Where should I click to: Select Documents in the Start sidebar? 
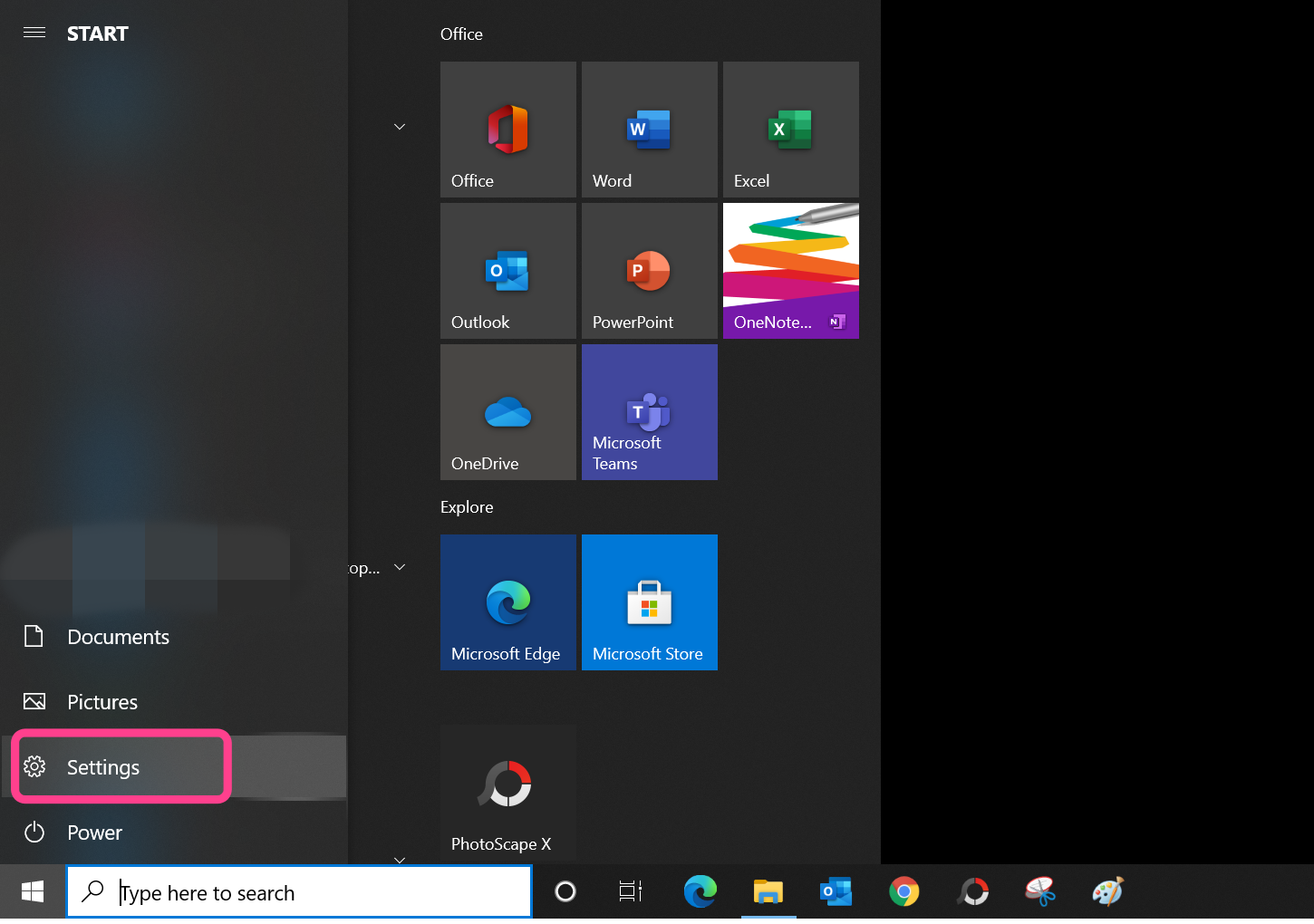coord(118,637)
